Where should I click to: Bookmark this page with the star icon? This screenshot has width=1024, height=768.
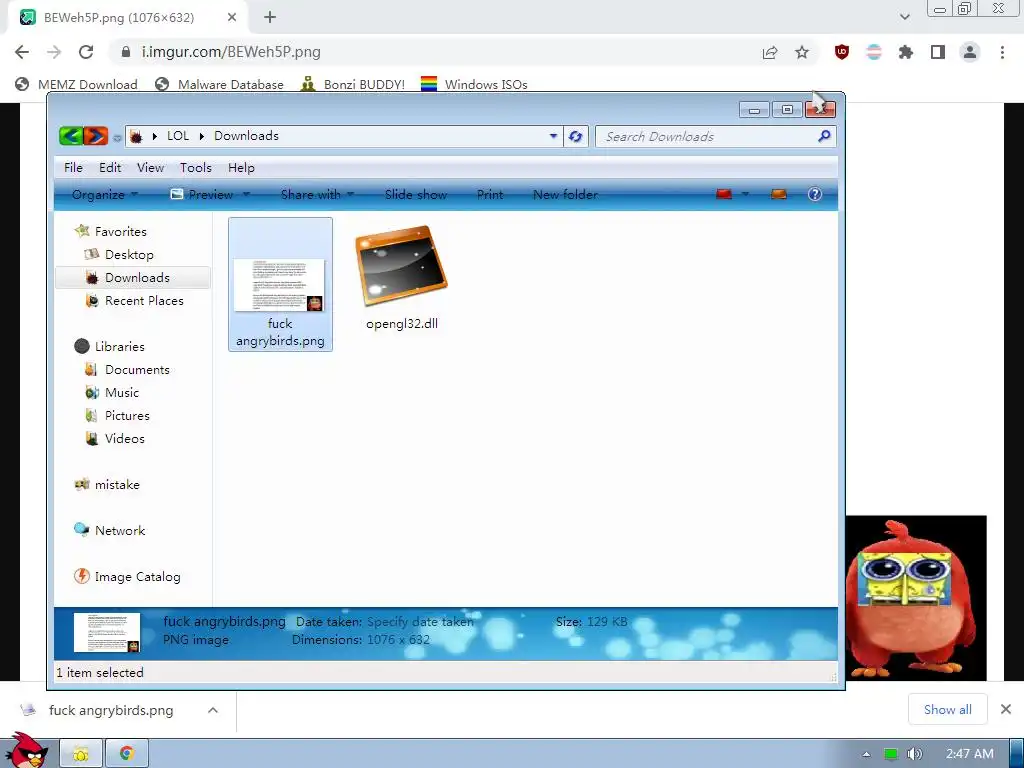(x=802, y=52)
